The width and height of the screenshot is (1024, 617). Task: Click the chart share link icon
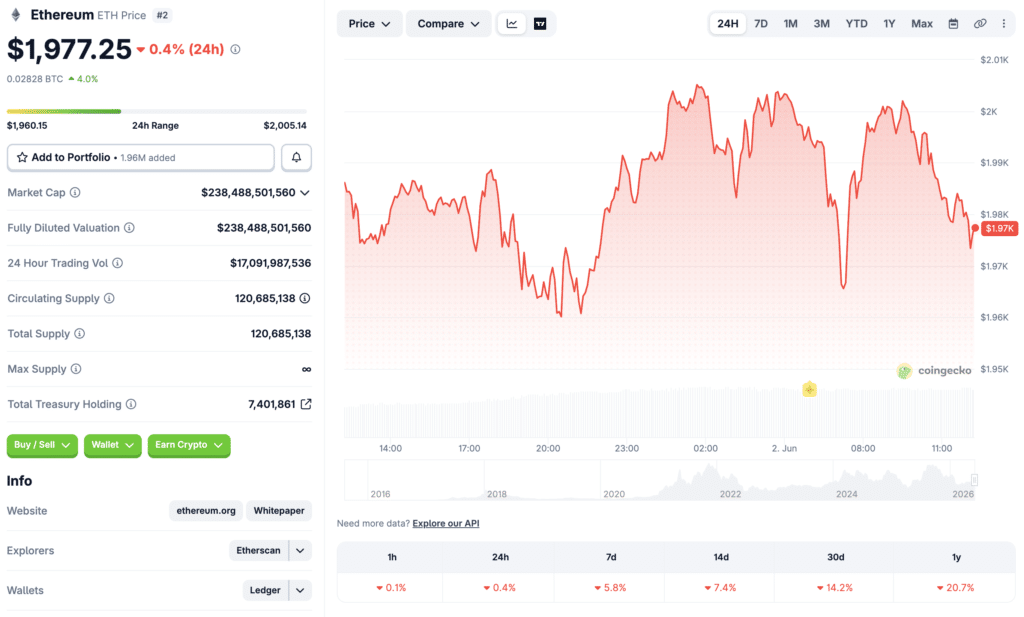click(x=980, y=24)
